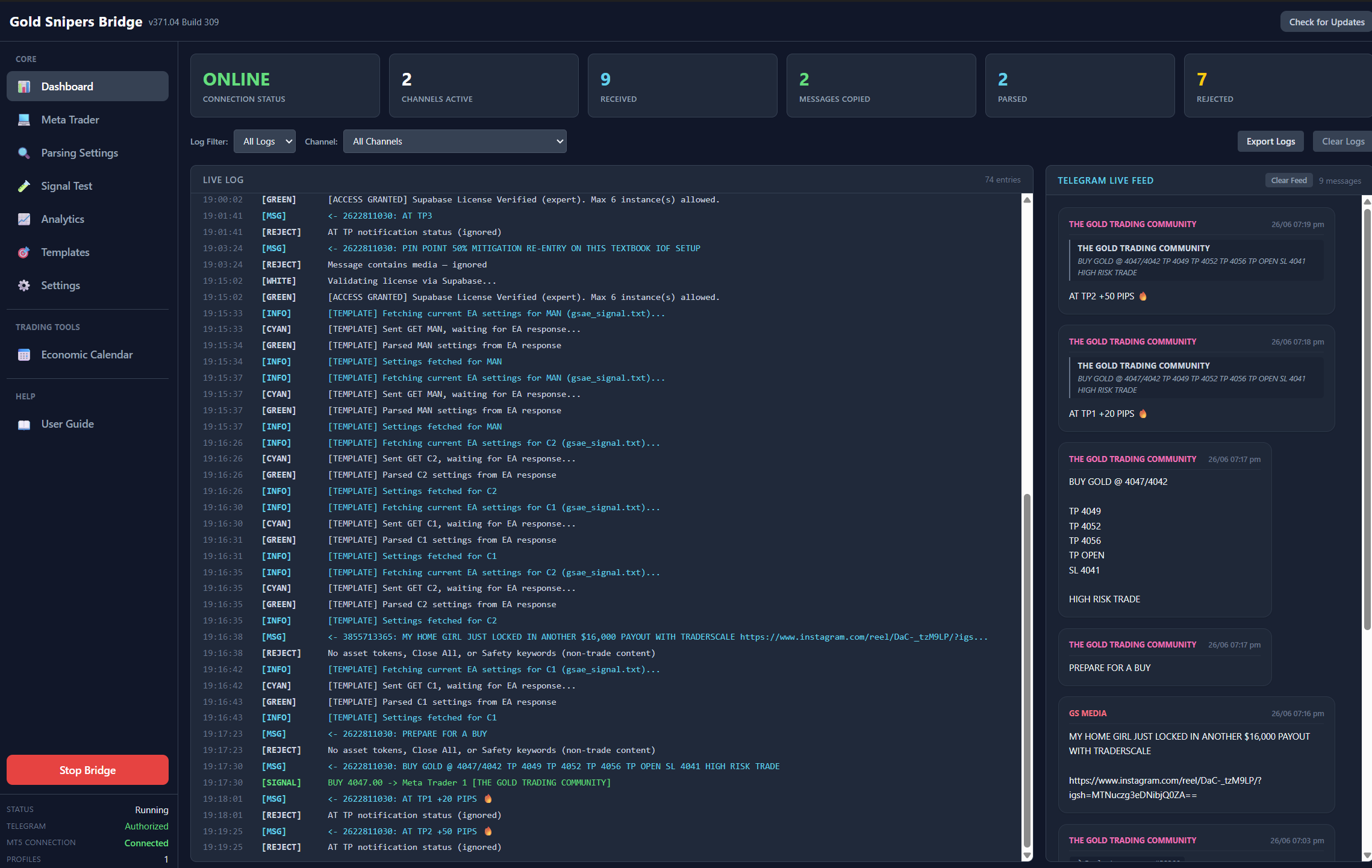Click the Signal Test pencil icon

tap(24, 186)
